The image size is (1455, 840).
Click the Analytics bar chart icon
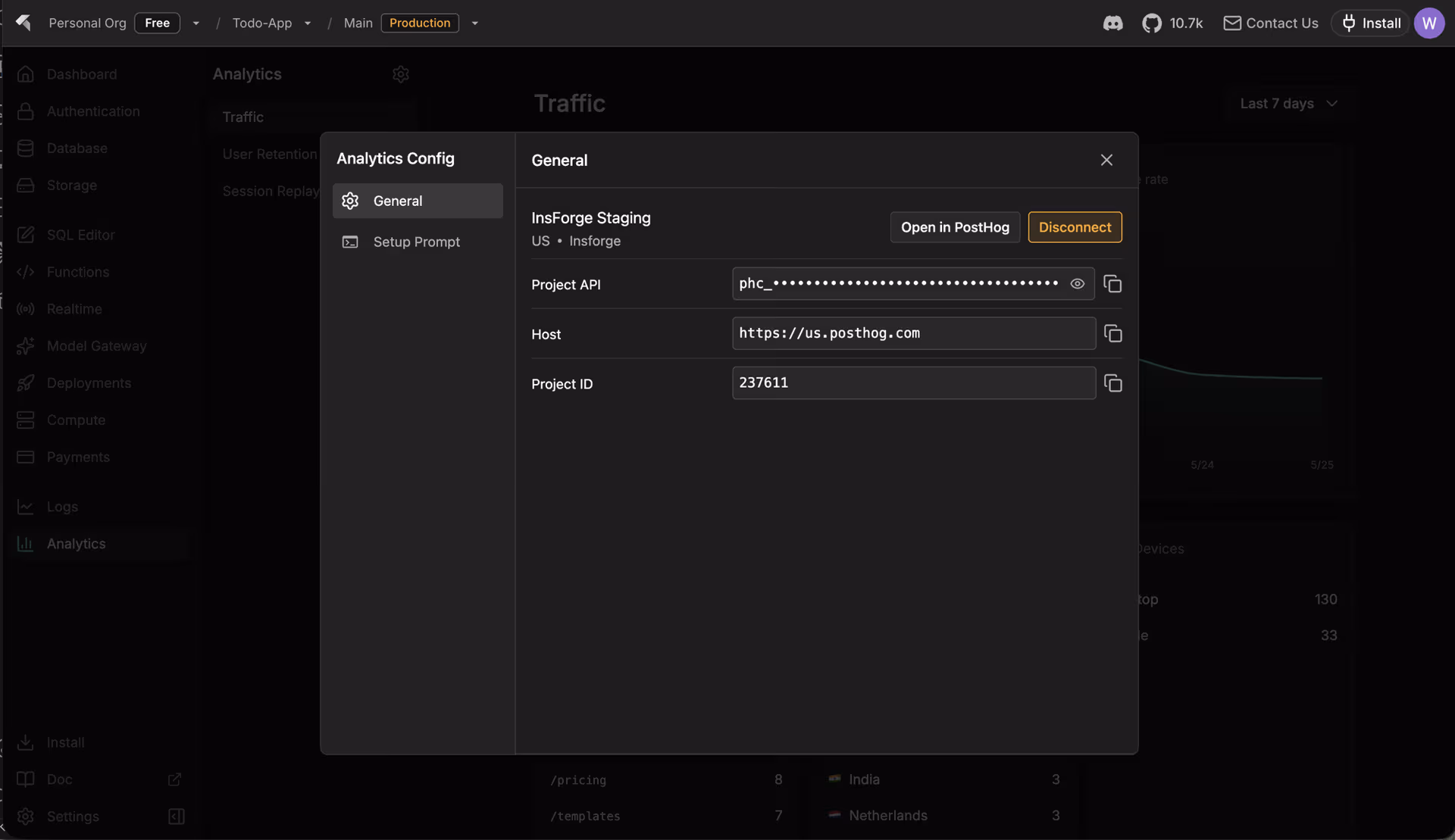coord(26,544)
